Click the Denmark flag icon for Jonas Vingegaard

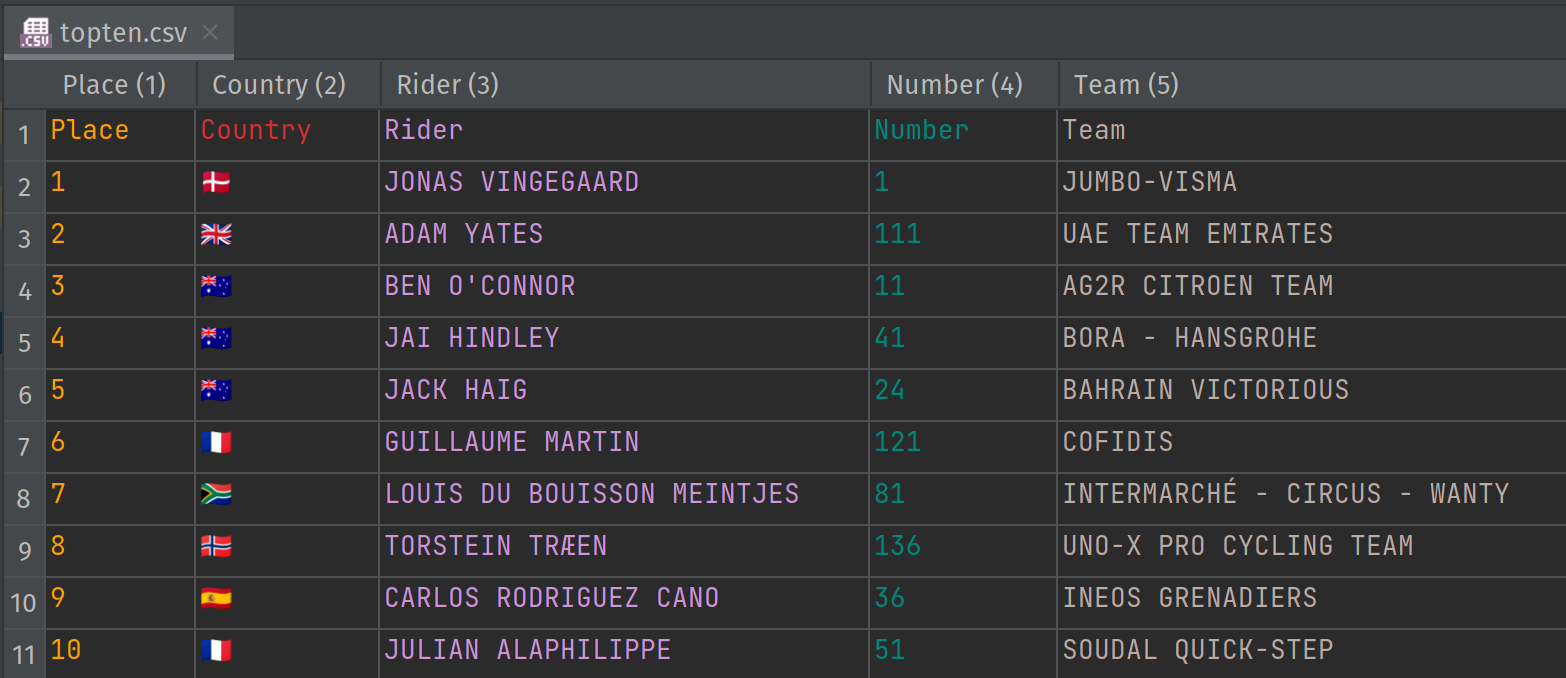(x=216, y=182)
